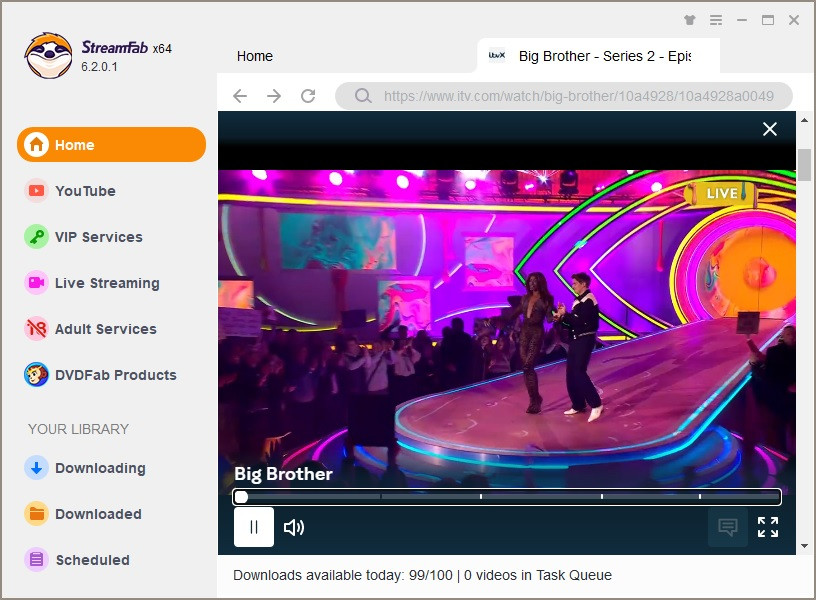Image resolution: width=816 pixels, height=600 pixels.
Task: Click the ITVX favicon on tab
Action: (497, 55)
